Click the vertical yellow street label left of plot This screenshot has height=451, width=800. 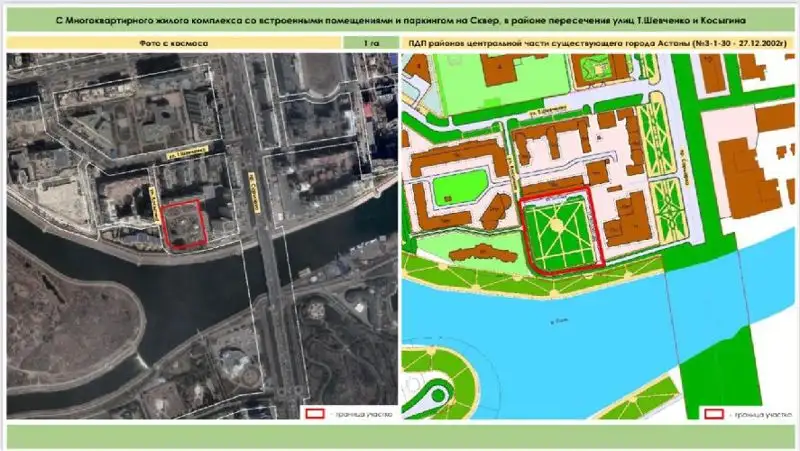(153, 196)
